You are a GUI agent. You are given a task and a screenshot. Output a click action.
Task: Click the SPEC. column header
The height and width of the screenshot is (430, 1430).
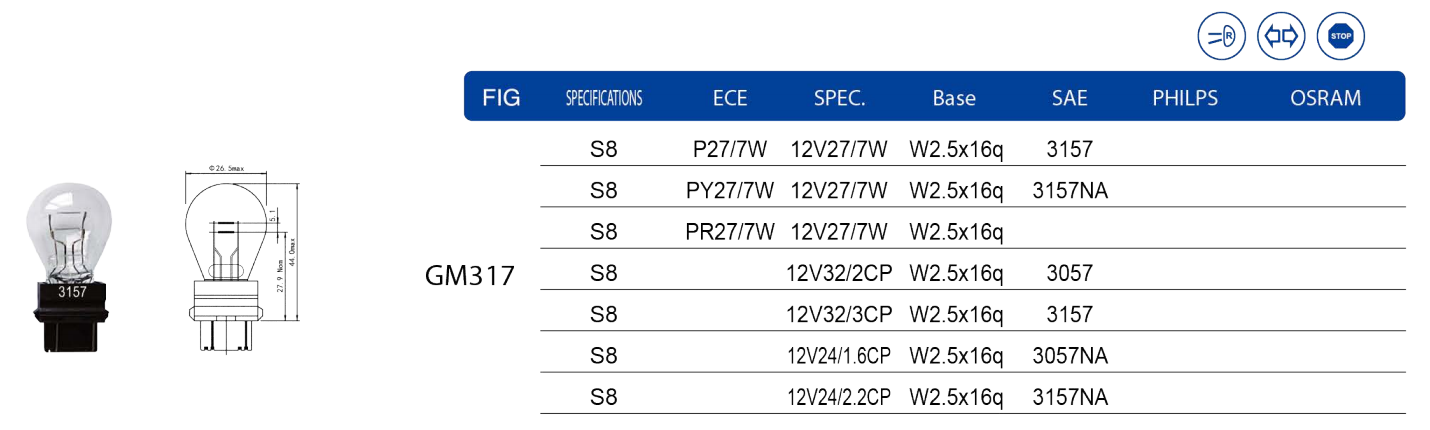(x=839, y=98)
